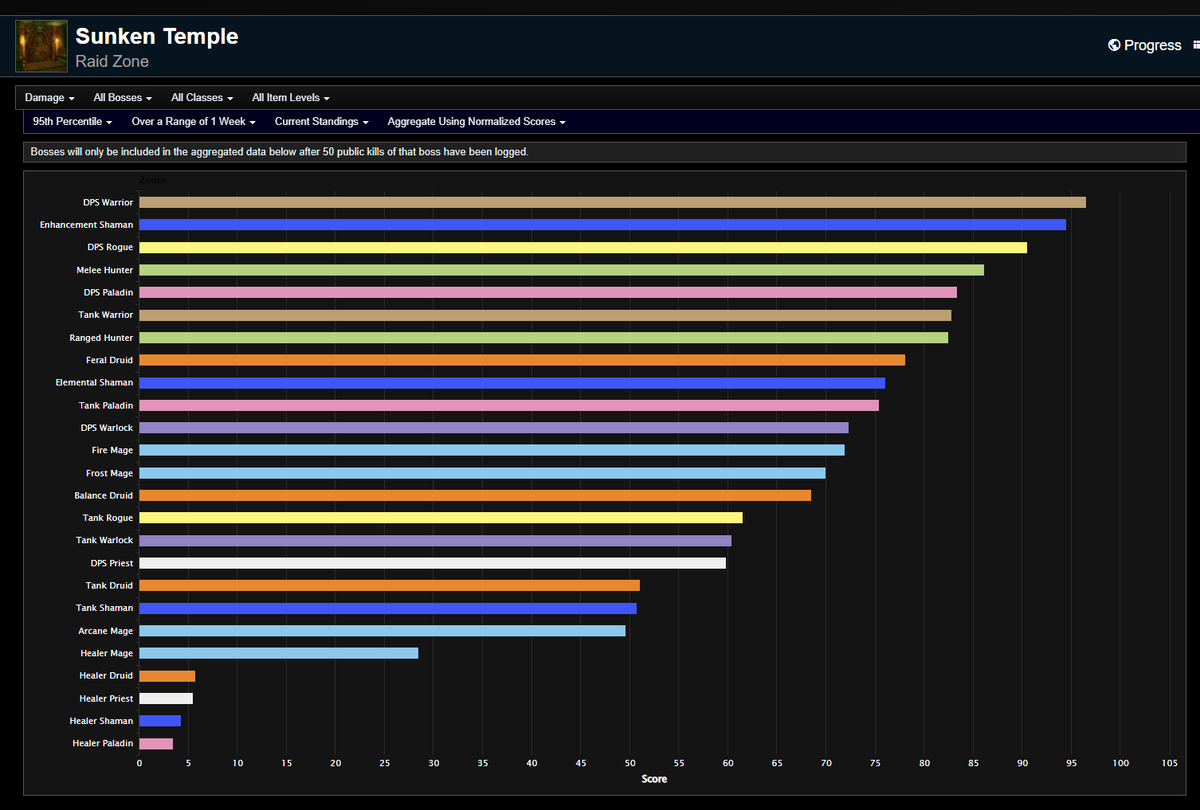The width and height of the screenshot is (1200, 810).
Task: Open the All Classes filter dropdown
Action: pos(202,98)
